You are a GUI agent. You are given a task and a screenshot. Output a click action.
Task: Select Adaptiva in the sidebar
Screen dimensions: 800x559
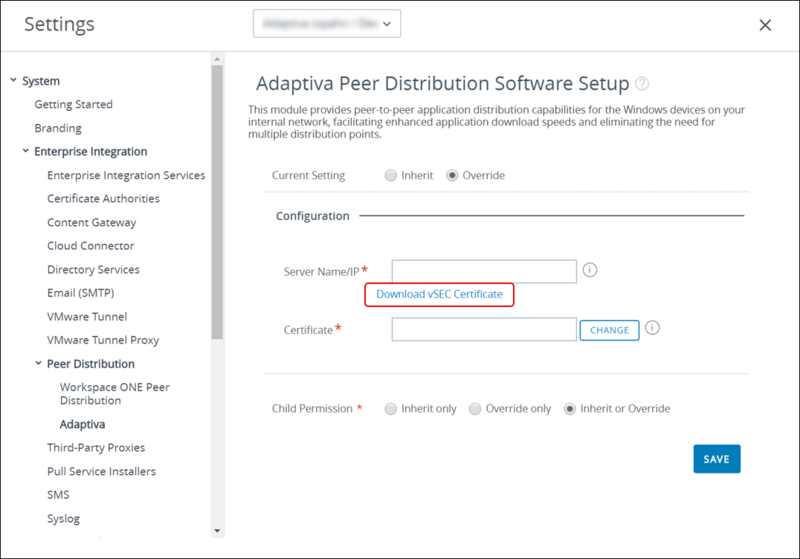[x=82, y=424]
